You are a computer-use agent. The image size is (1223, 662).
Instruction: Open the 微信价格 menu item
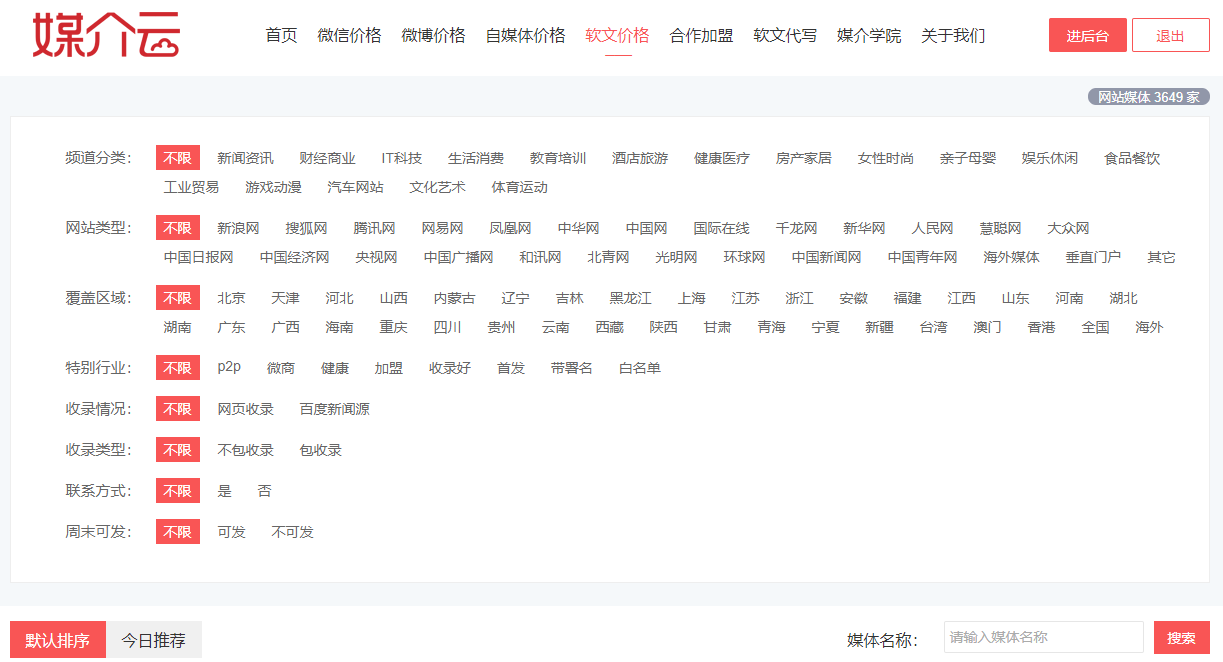tap(349, 35)
